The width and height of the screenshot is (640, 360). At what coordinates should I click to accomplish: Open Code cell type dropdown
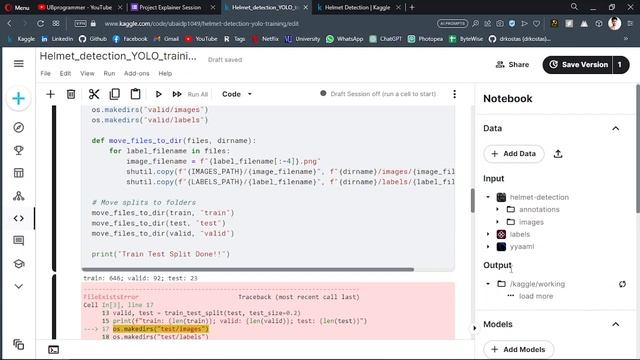(x=237, y=94)
